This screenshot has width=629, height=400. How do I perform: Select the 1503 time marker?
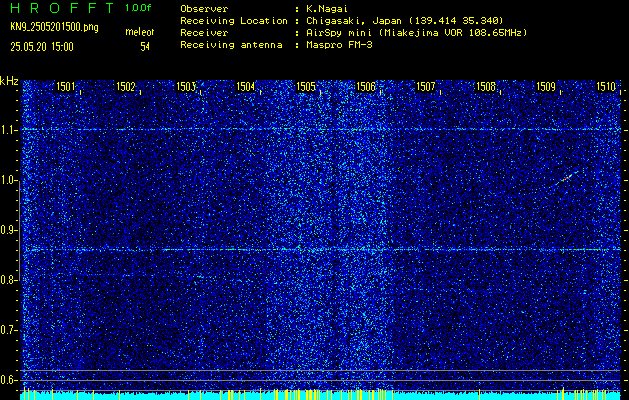pos(186,87)
